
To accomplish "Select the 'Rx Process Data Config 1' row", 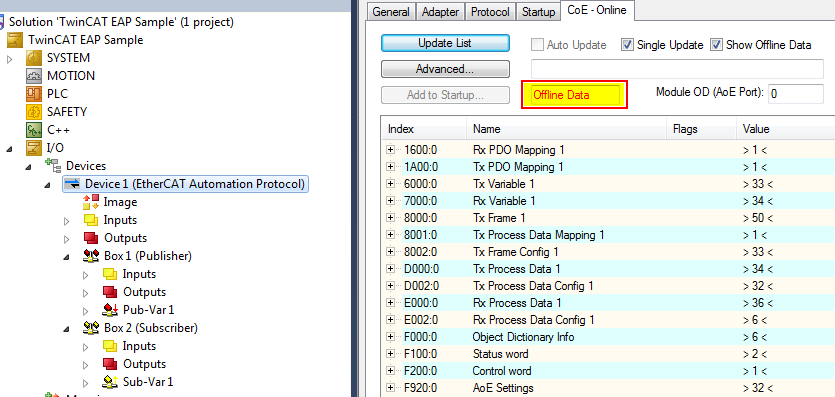I will click(608, 320).
